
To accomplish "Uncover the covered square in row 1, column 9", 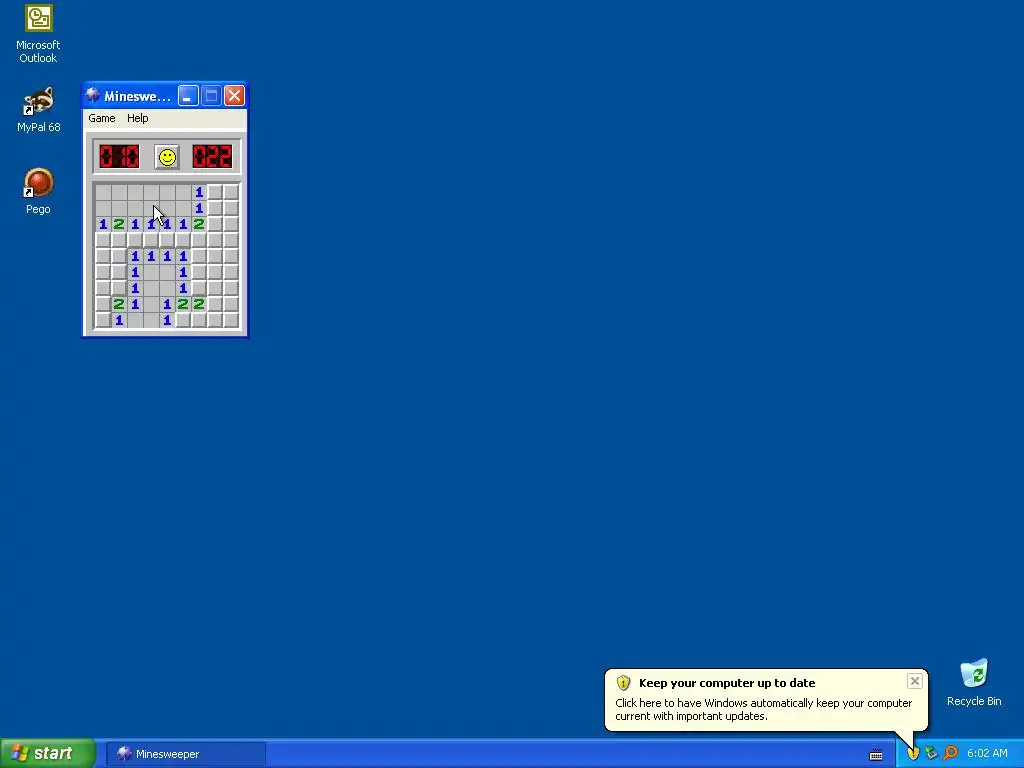I will pos(231,192).
